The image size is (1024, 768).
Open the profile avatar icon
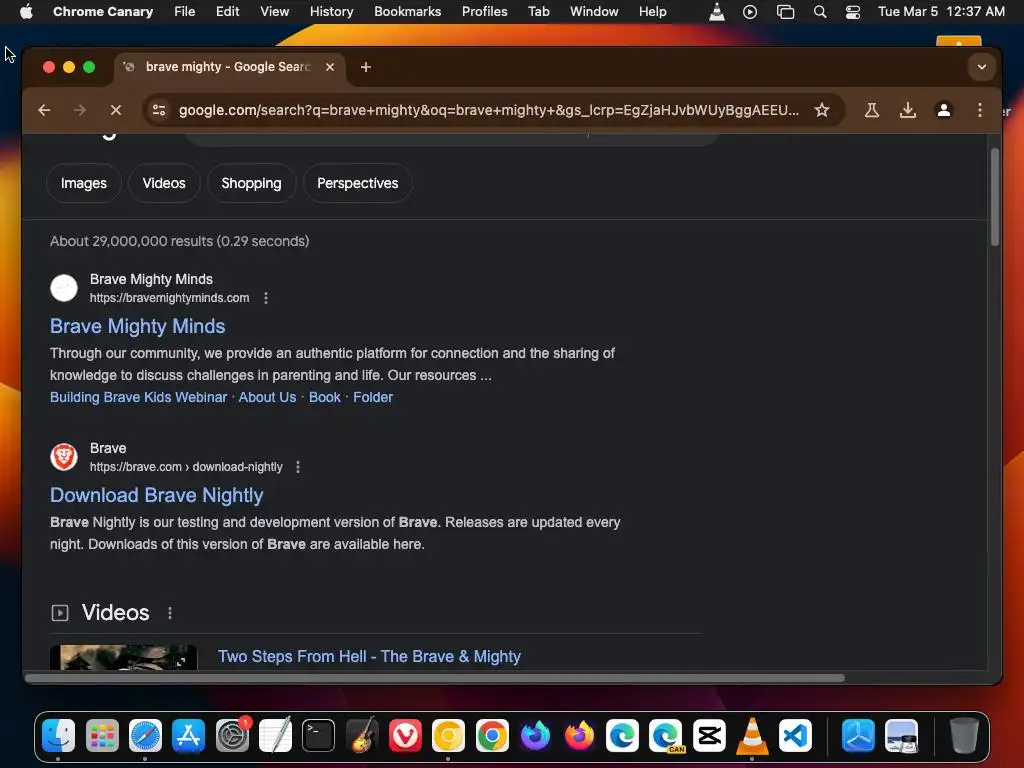tap(943, 110)
